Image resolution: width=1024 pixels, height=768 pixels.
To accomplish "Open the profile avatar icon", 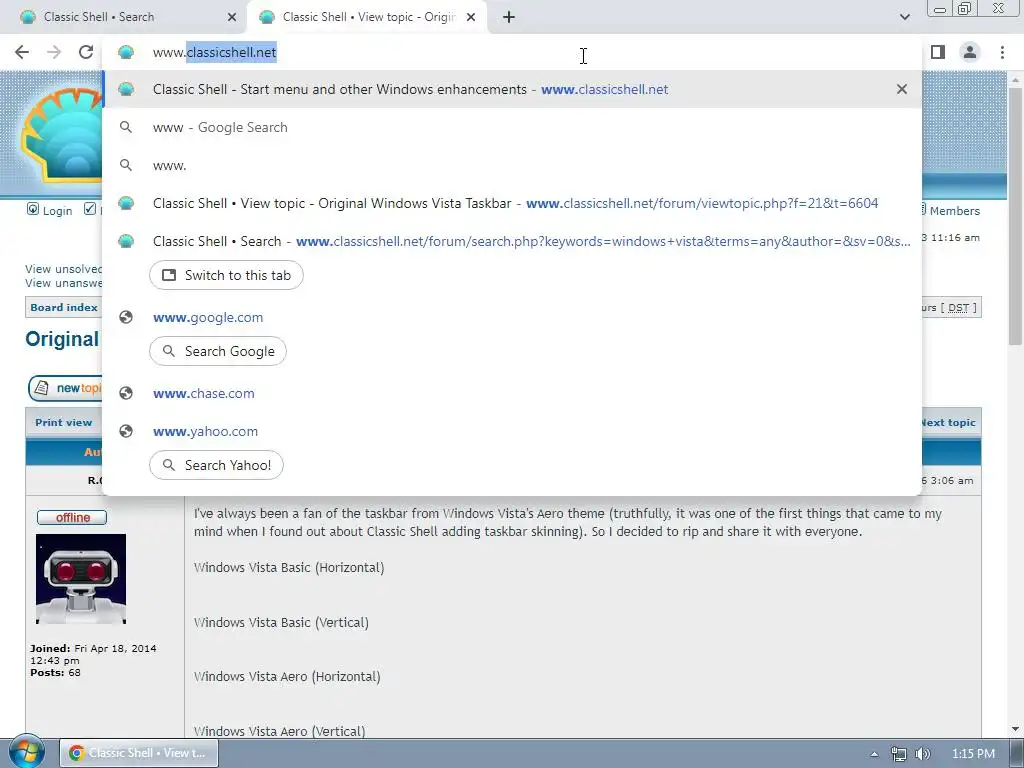I will pos(970,52).
